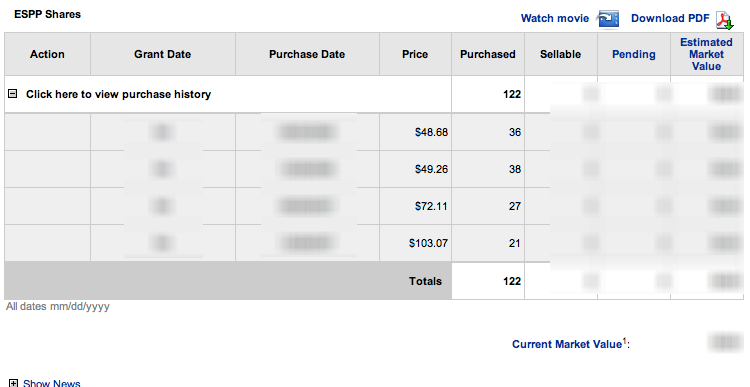Expand the Show News plus box
Screen dimensions: 750x387
pyautogui.click(x=13, y=383)
